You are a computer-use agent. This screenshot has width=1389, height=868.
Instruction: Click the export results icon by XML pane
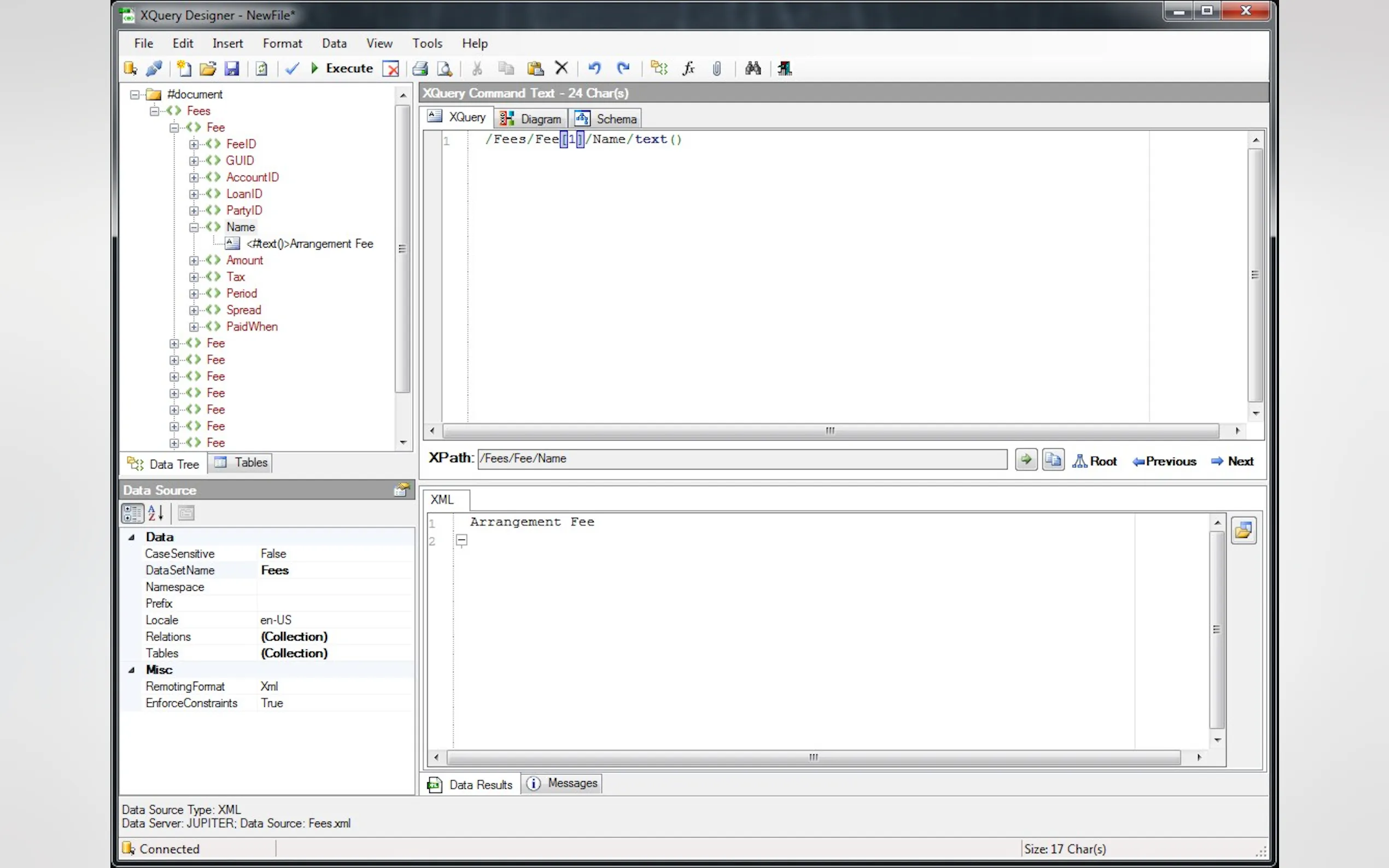point(1244,530)
